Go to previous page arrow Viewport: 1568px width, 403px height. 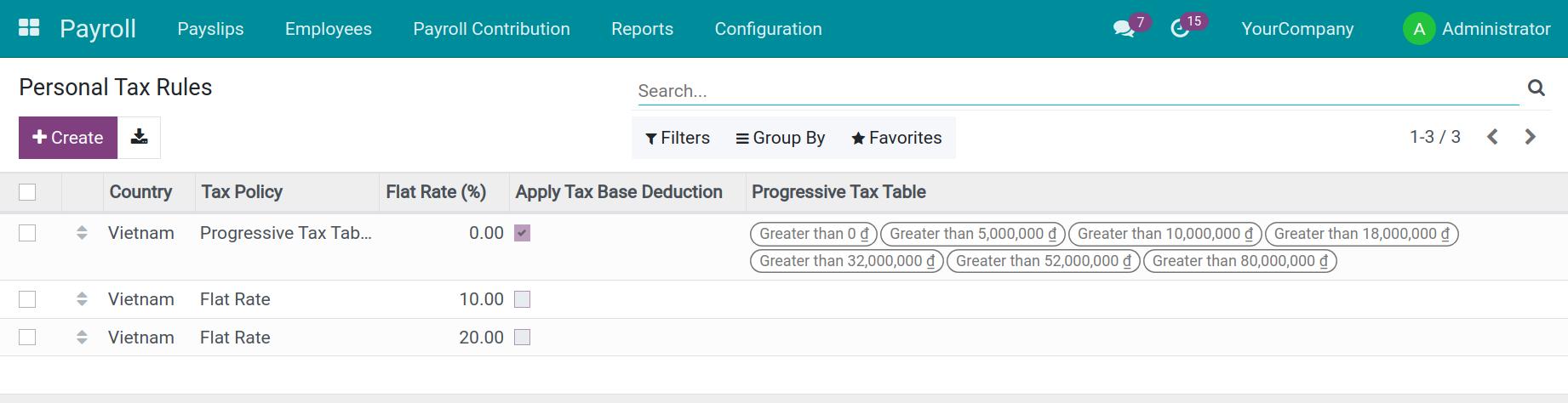click(x=1492, y=137)
